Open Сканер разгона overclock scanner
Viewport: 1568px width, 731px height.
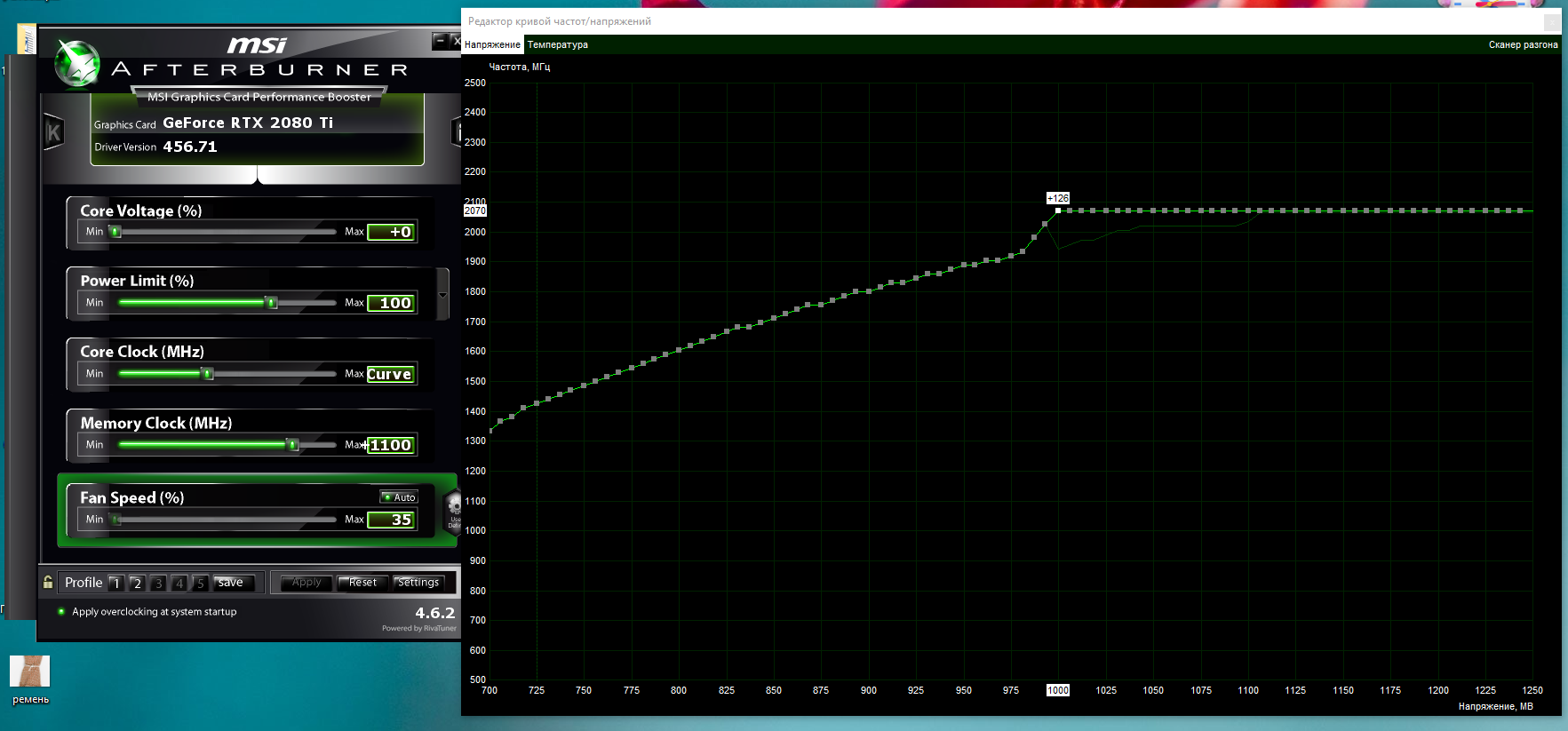1523,44
